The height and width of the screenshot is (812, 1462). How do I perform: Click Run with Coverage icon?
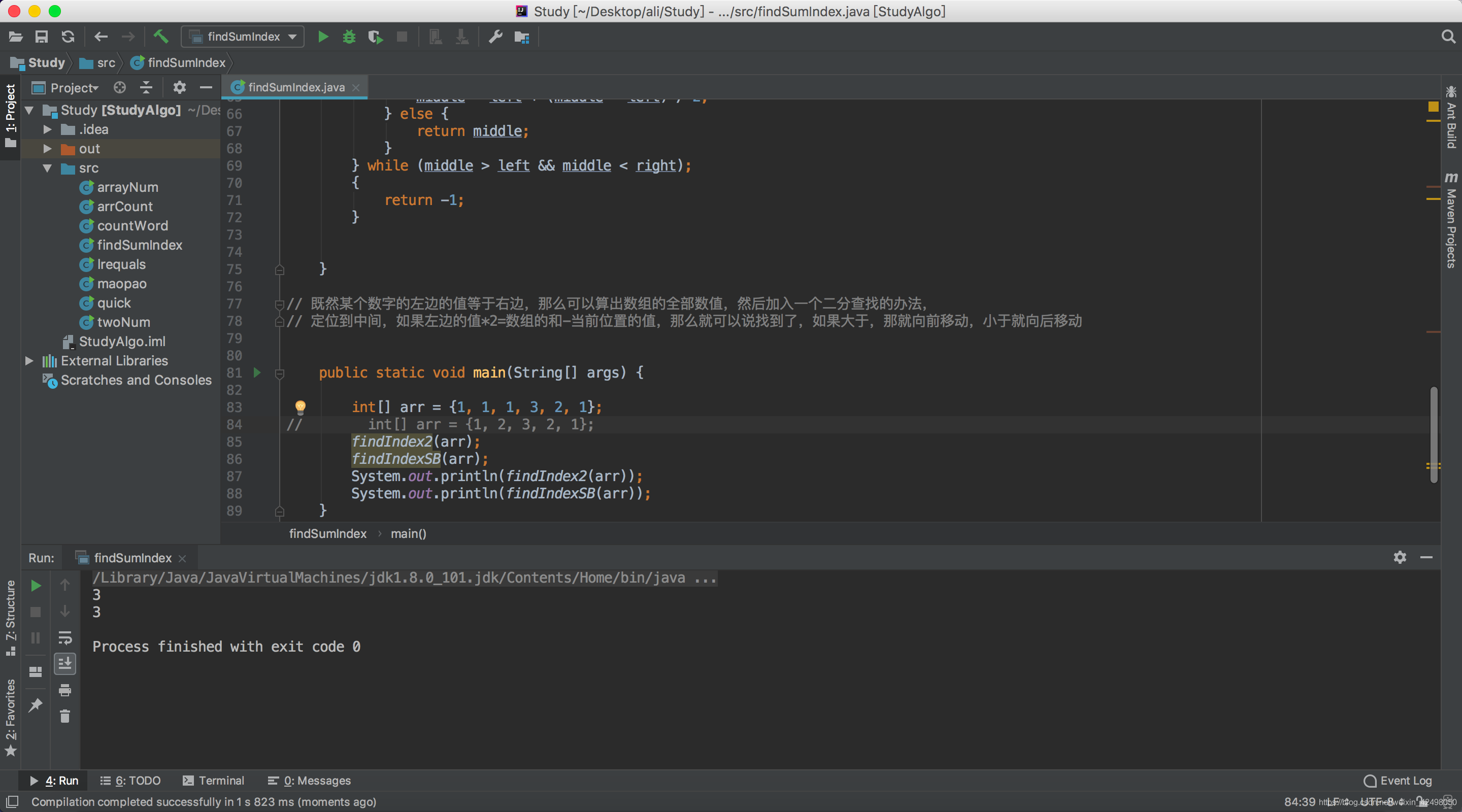coord(375,37)
